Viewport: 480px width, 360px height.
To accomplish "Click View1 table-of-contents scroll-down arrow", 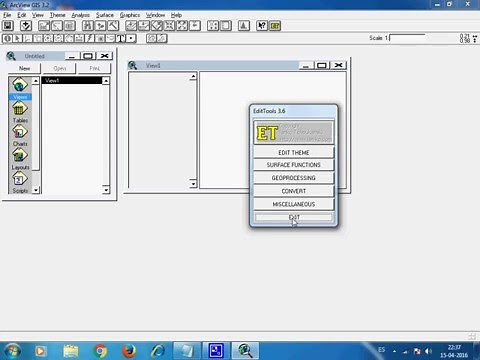I will click(x=193, y=184).
